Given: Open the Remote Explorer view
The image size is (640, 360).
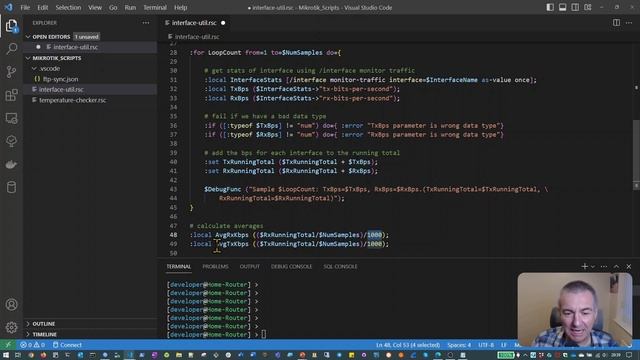Looking at the screenshot, I should (11, 118).
